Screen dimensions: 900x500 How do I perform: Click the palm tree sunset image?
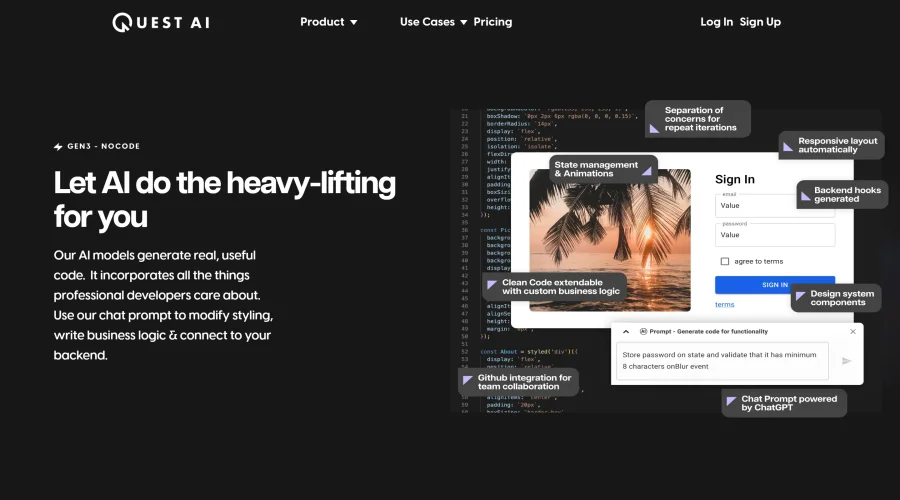point(610,240)
